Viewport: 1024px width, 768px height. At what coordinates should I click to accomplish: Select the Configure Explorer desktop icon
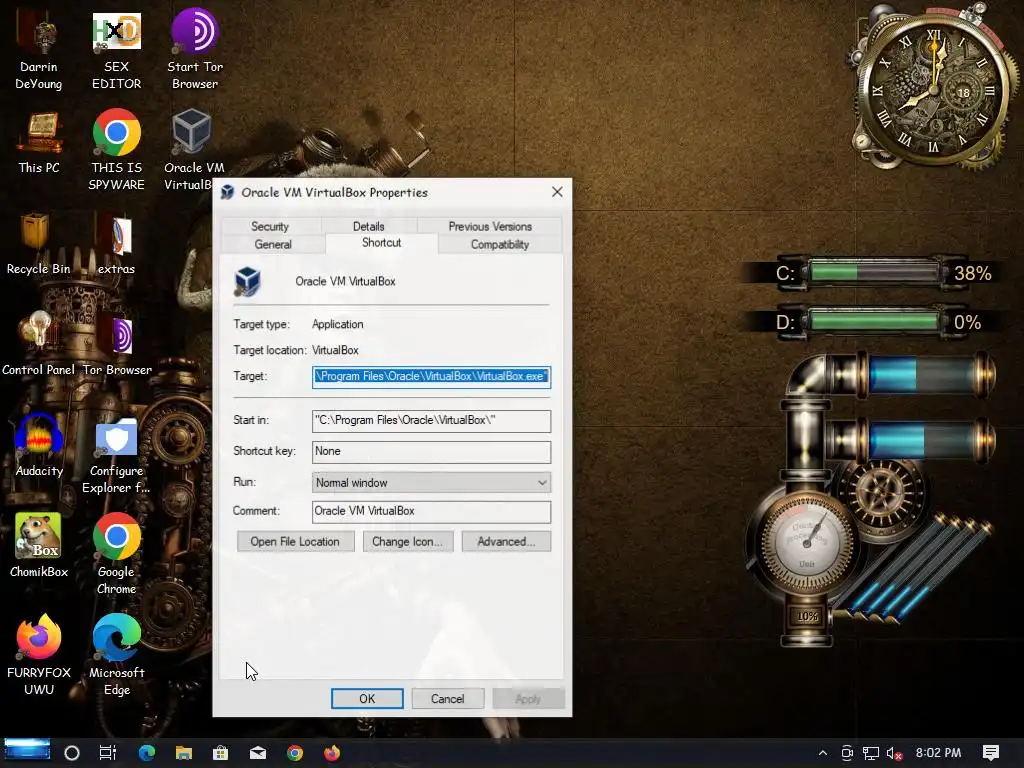point(116,455)
